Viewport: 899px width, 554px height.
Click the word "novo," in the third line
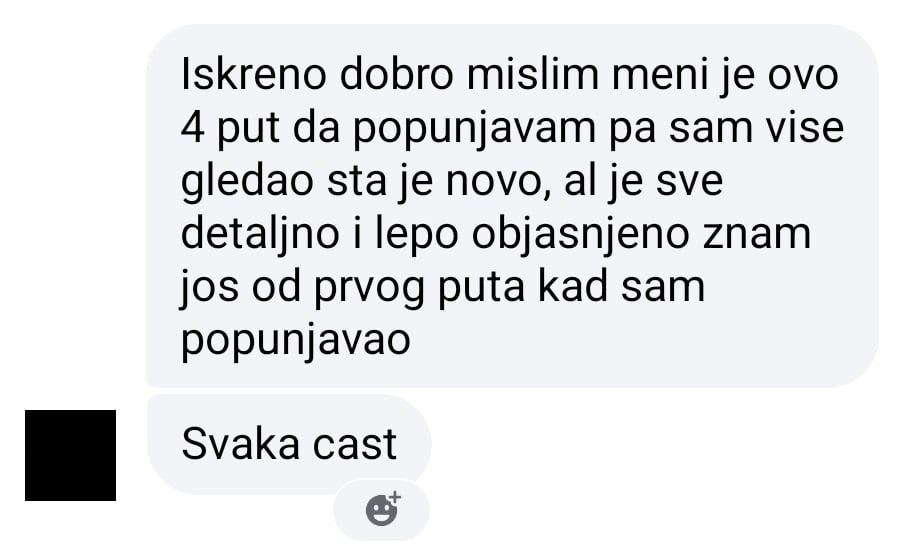pos(498,182)
